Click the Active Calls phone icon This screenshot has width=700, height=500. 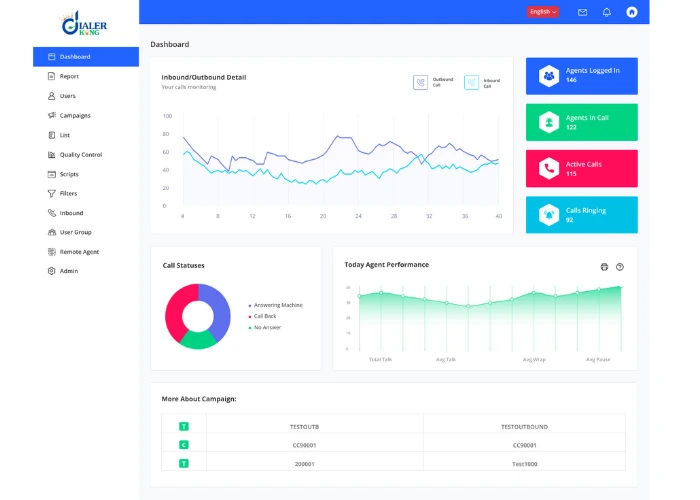coord(549,168)
